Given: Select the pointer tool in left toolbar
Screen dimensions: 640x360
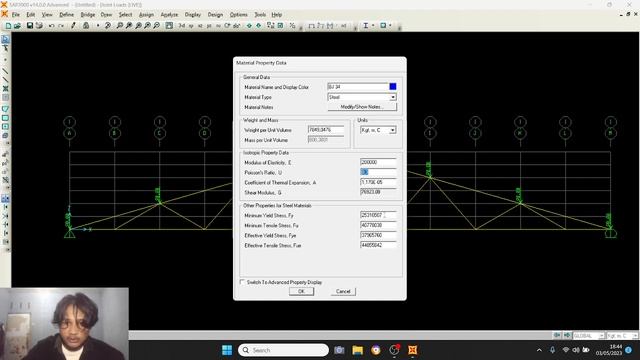Looking at the screenshot, I should pyautogui.click(x=5, y=39).
